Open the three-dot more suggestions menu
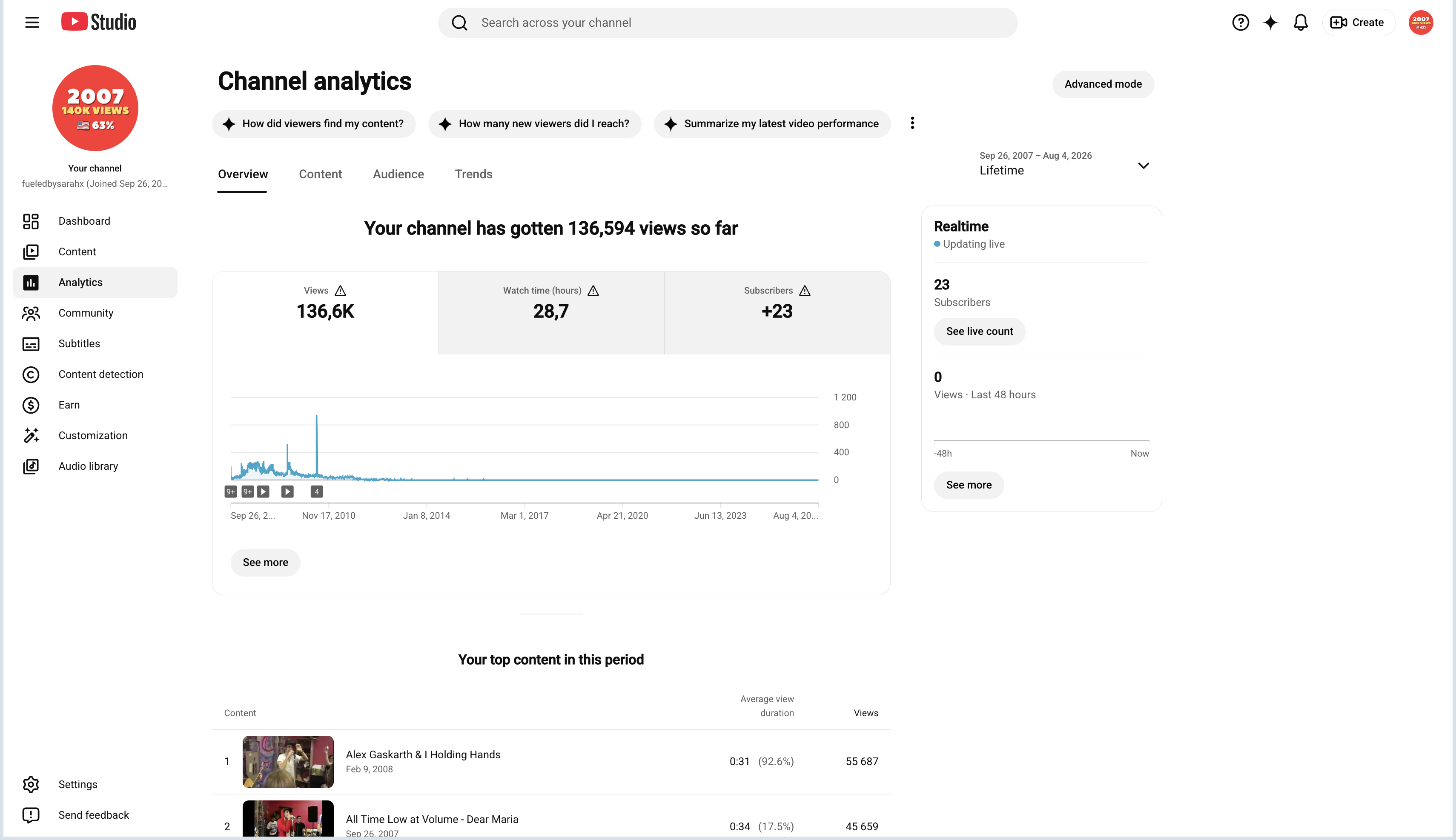The image size is (1456, 840). pyautogui.click(x=912, y=123)
